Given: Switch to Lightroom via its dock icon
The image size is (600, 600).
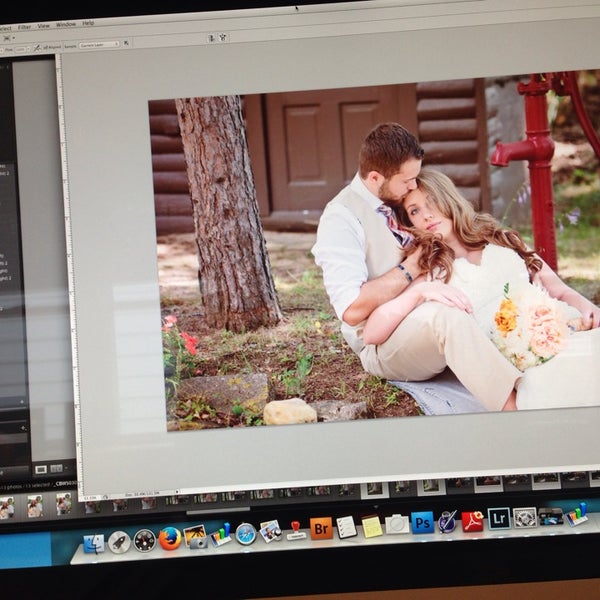Looking at the screenshot, I should pyautogui.click(x=499, y=518).
